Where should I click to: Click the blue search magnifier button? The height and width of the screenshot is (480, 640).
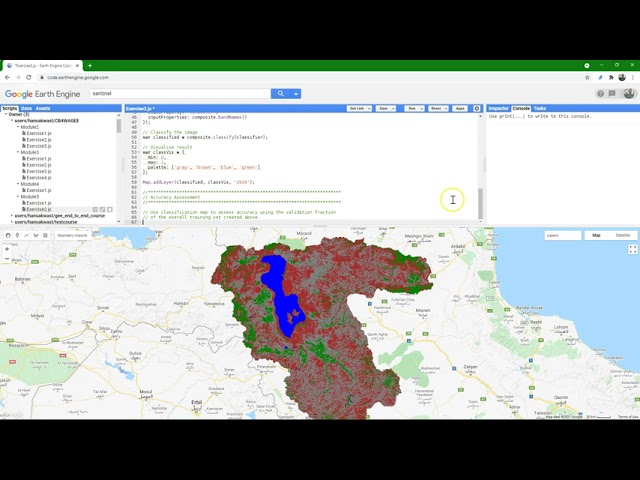point(281,93)
